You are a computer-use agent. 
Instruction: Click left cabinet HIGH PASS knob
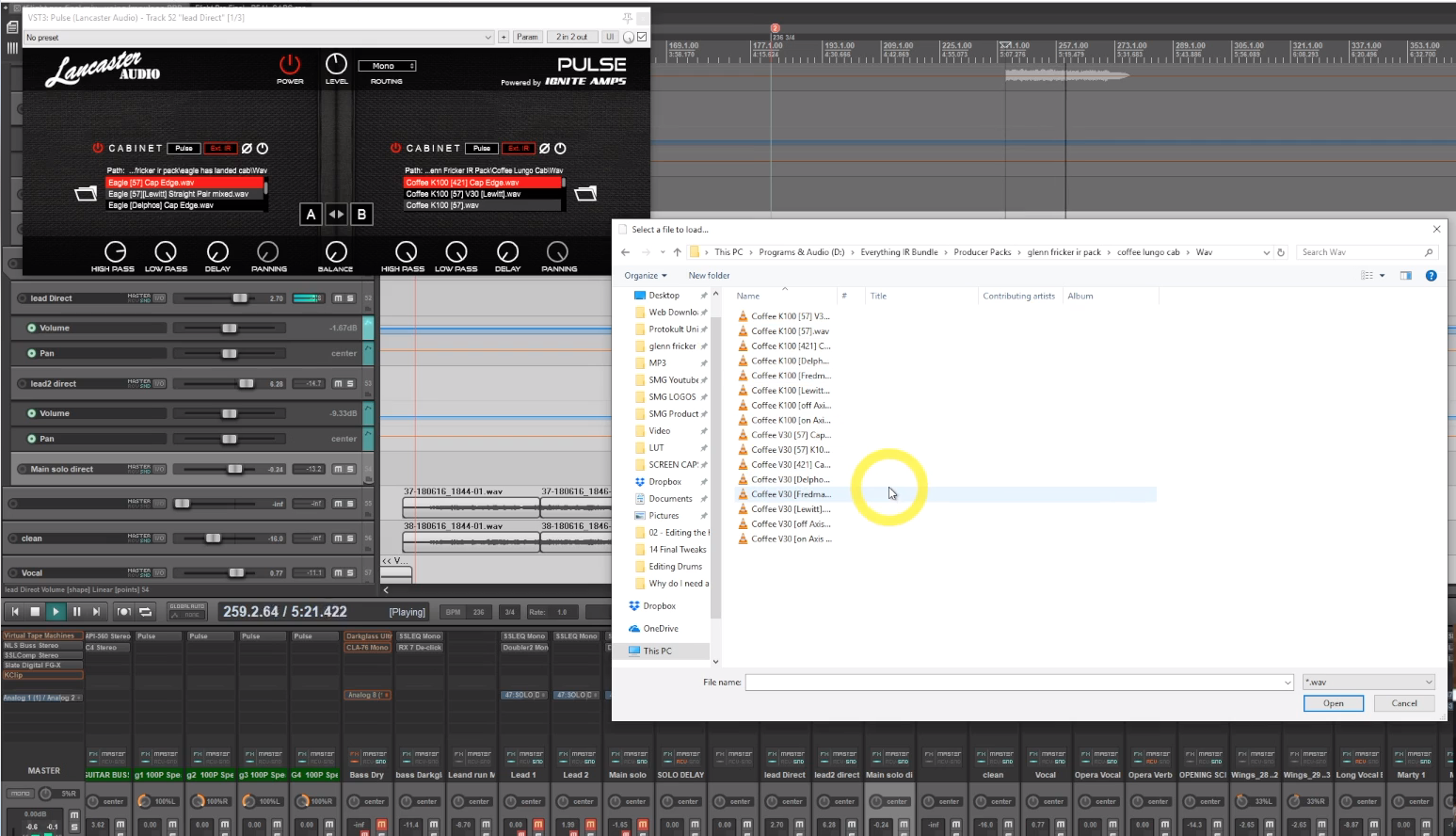(x=115, y=251)
